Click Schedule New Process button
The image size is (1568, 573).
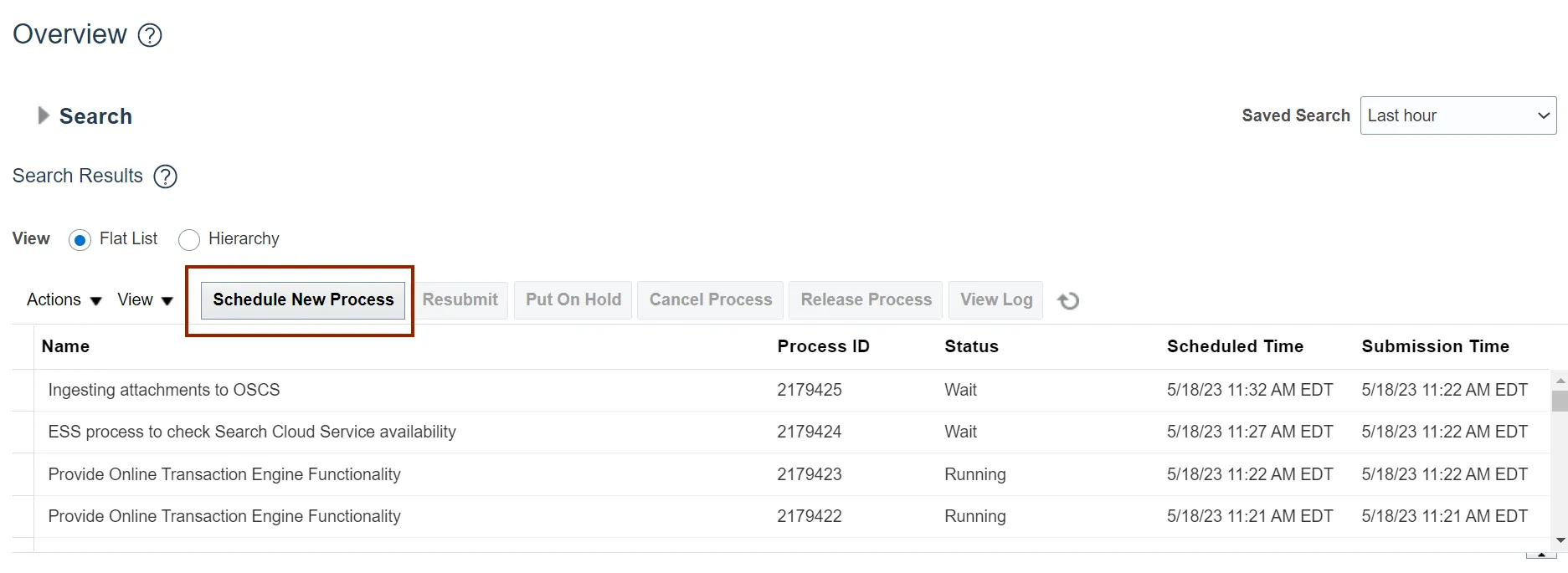point(303,299)
